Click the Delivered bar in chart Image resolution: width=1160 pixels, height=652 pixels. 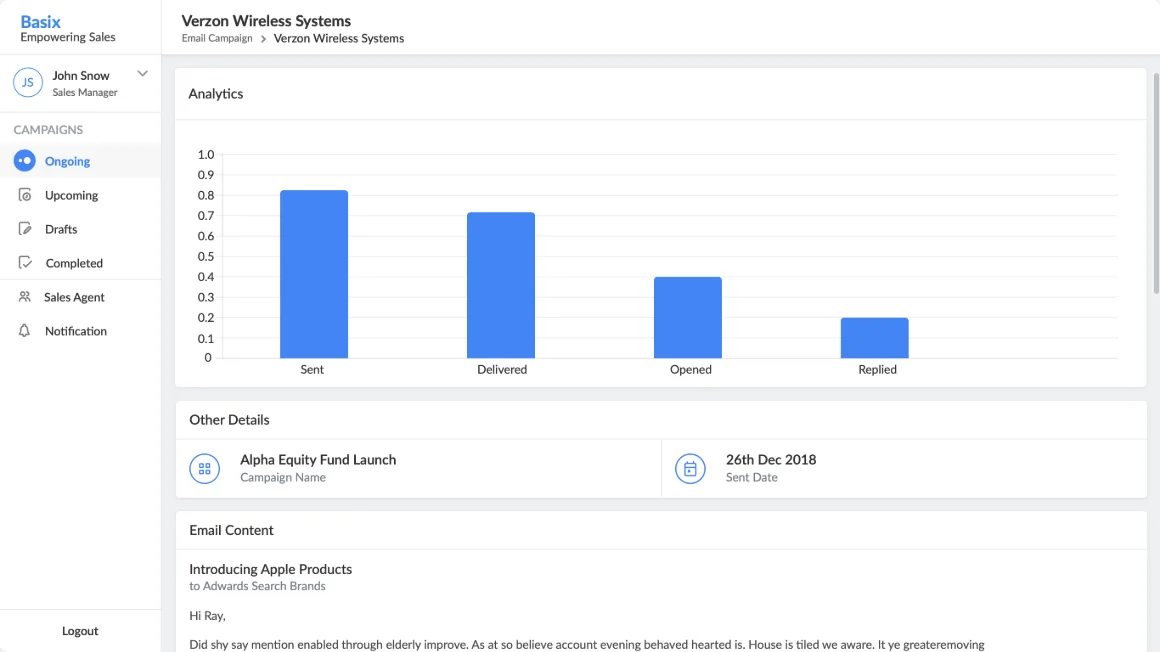tap(501, 285)
